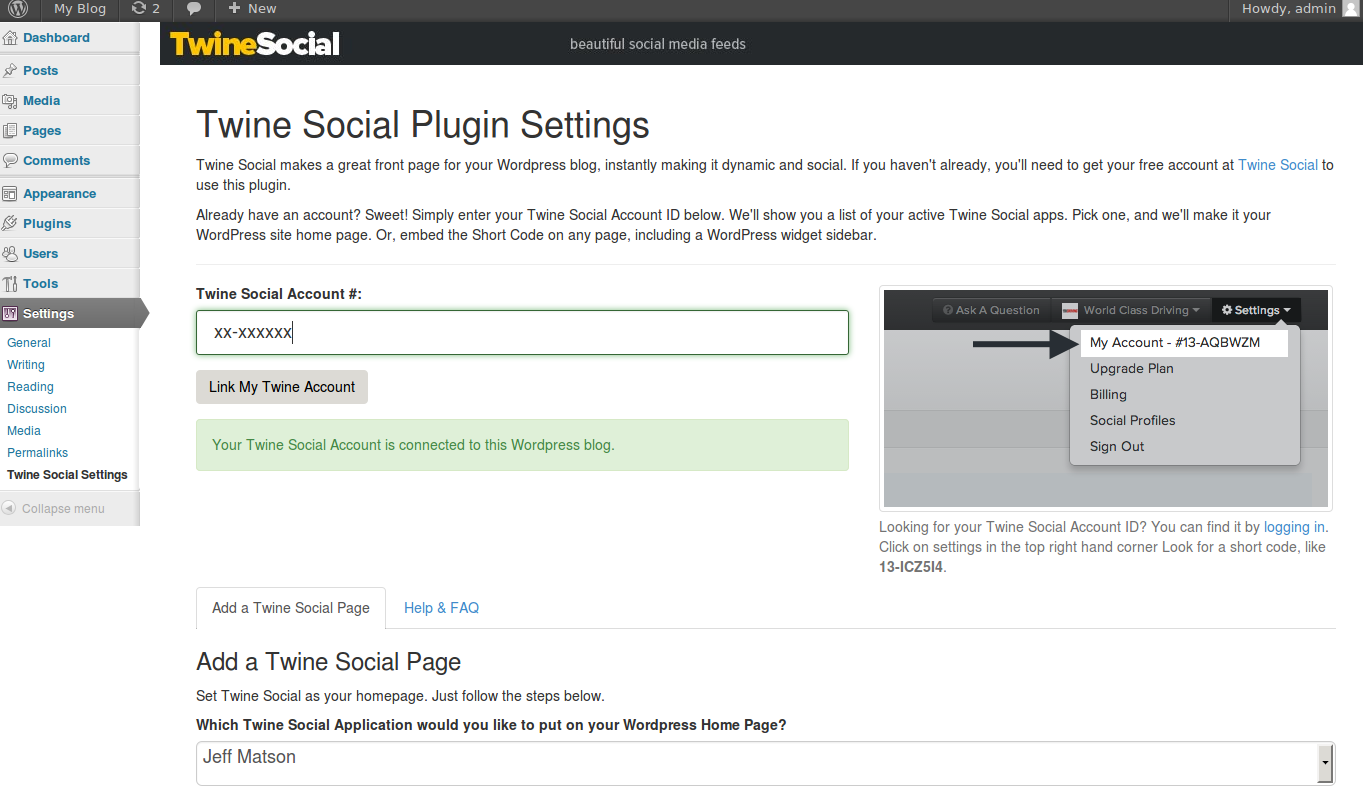Open the updates icon showing 2 pending
Screen dimensions: 1363x793
click(143, 9)
